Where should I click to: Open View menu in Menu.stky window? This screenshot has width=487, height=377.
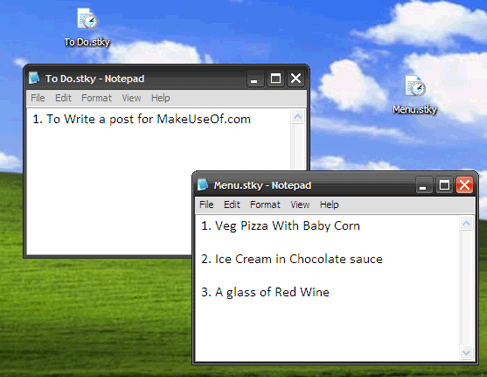(300, 205)
